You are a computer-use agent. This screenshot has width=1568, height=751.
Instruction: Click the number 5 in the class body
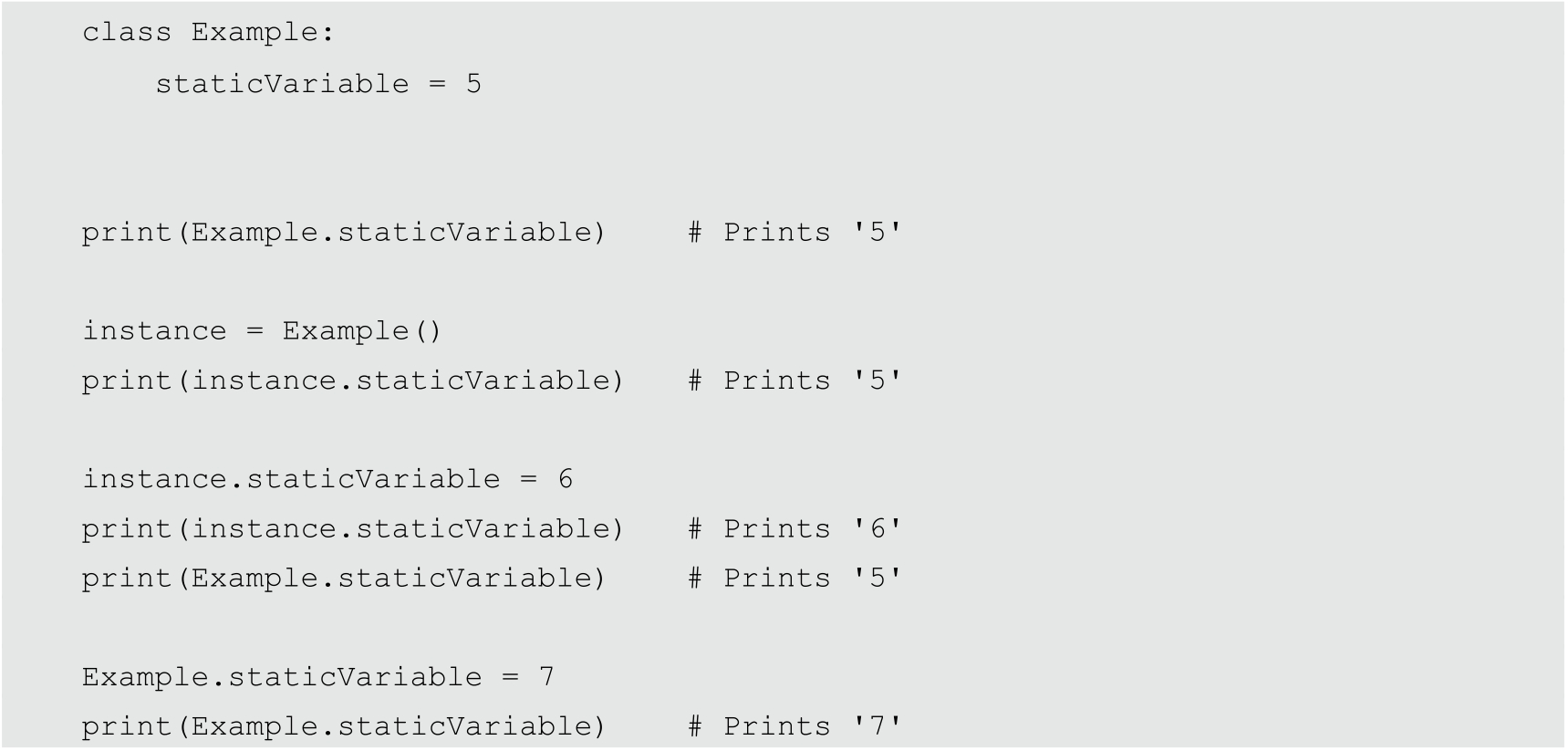pyautogui.click(x=473, y=84)
